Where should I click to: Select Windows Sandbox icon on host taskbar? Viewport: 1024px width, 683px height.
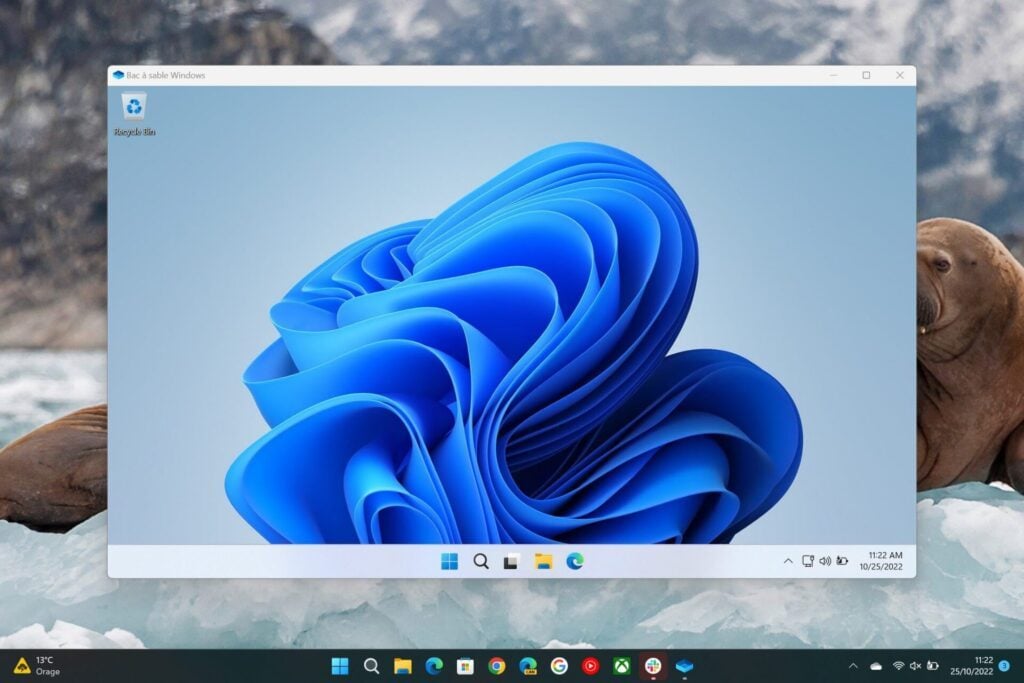pos(684,666)
